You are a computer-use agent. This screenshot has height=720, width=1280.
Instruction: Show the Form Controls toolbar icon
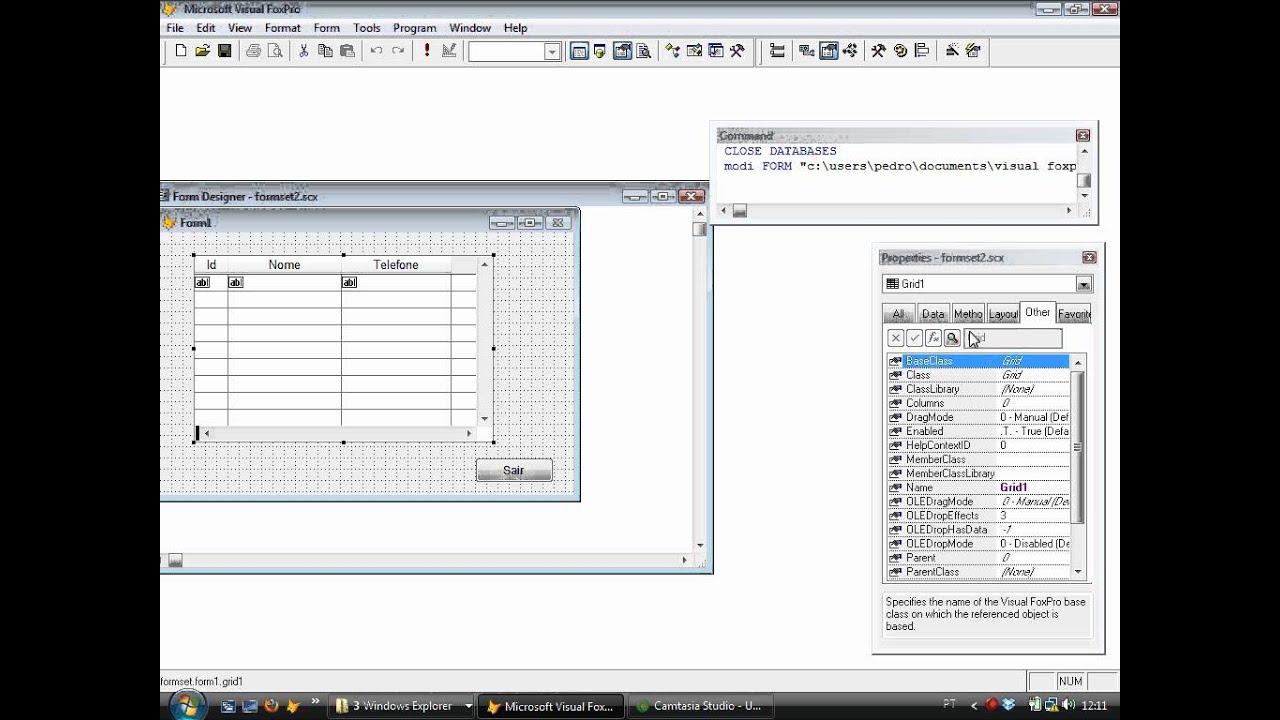point(878,51)
